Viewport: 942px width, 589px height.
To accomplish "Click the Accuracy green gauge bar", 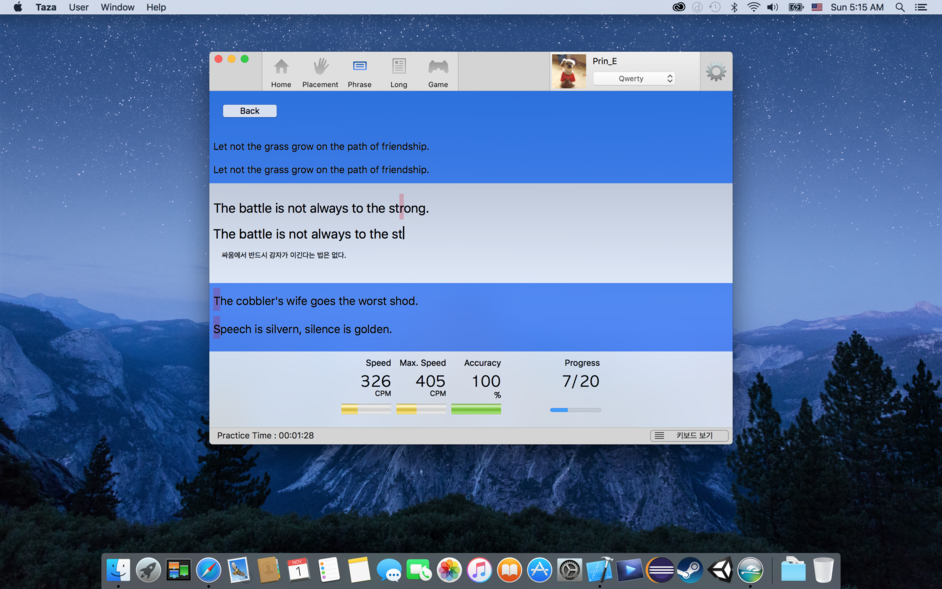I will click(476, 409).
